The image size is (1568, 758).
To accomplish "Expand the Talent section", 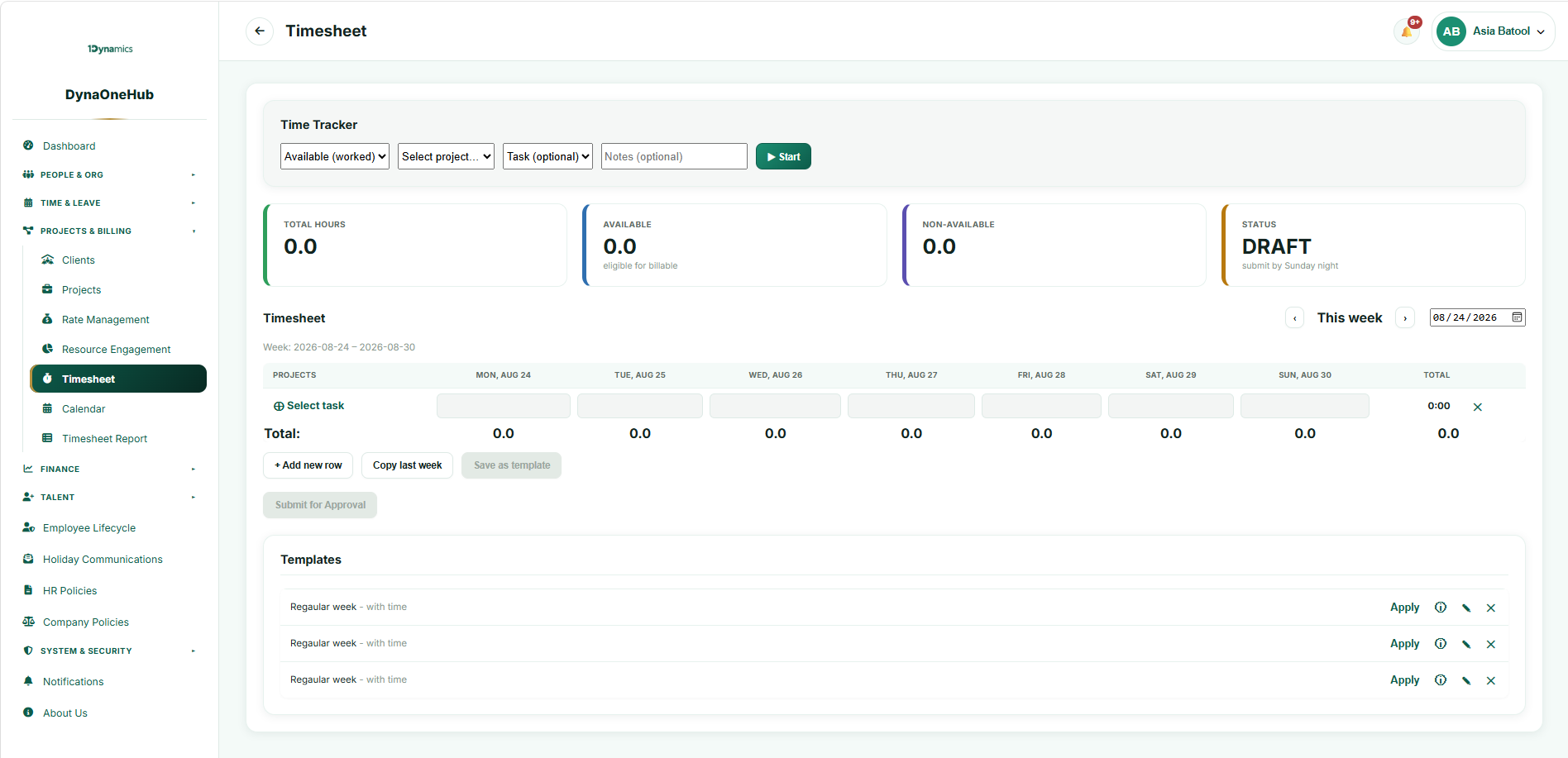I will (110, 497).
